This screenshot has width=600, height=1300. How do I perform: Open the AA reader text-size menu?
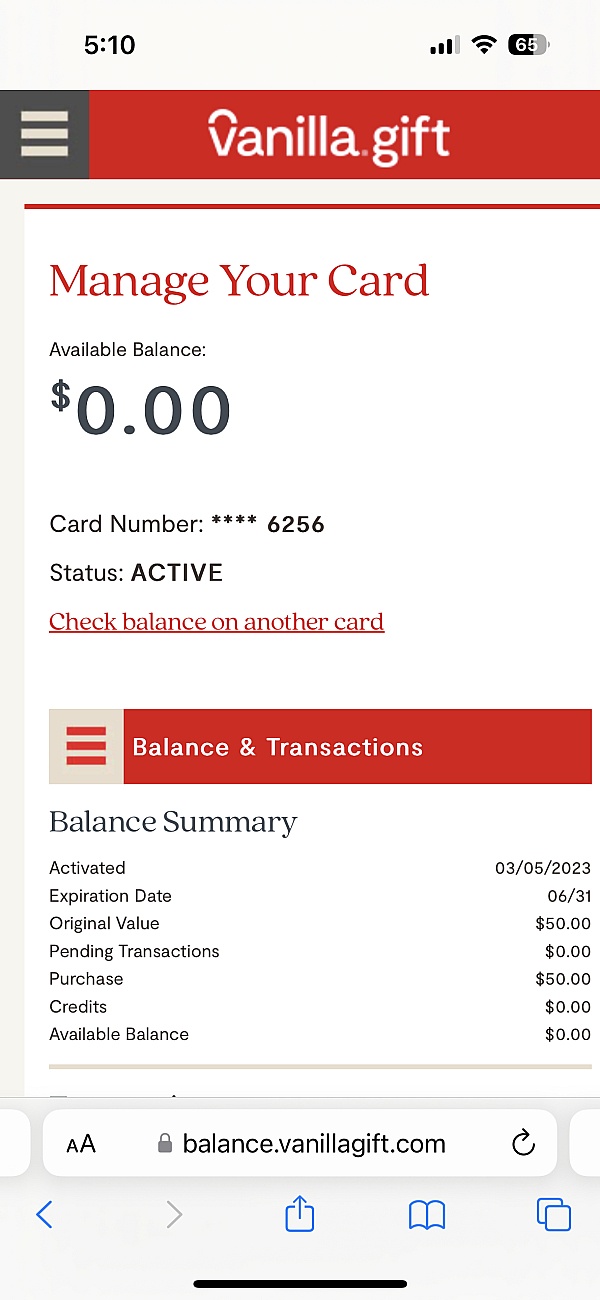(x=81, y=1144)
